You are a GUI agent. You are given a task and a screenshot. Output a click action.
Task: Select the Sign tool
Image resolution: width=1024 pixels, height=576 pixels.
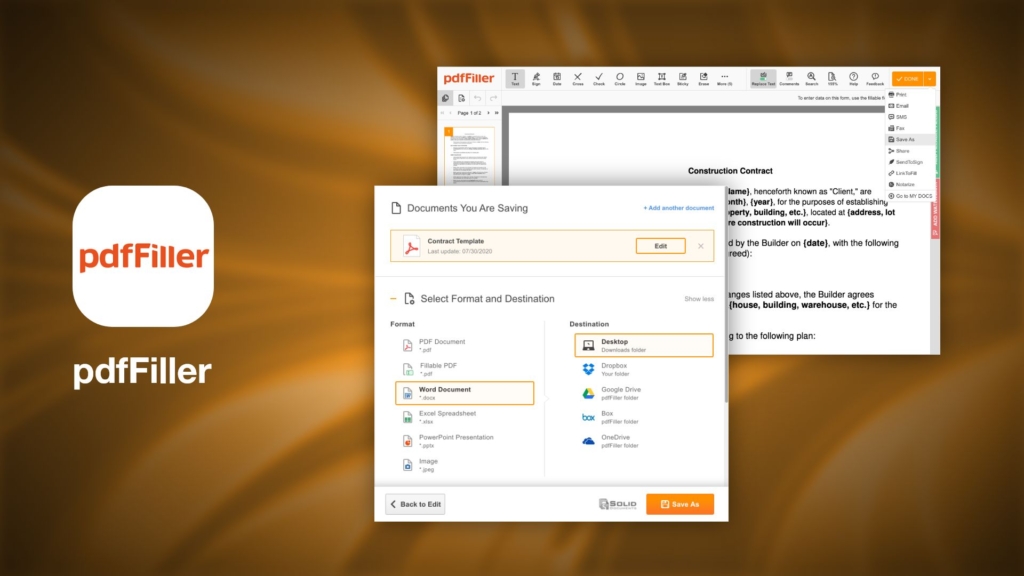536,79
